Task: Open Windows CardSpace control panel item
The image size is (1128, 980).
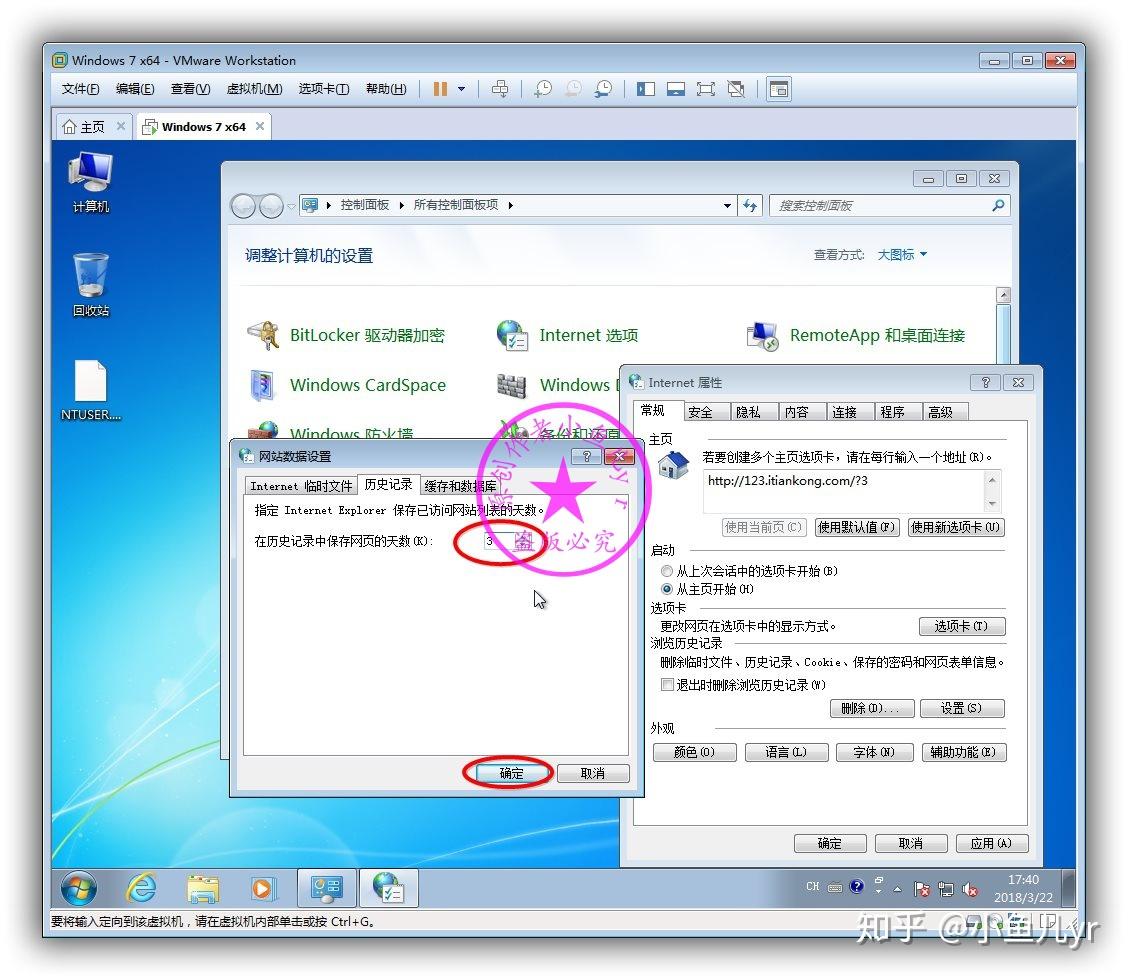Action: 347,385
